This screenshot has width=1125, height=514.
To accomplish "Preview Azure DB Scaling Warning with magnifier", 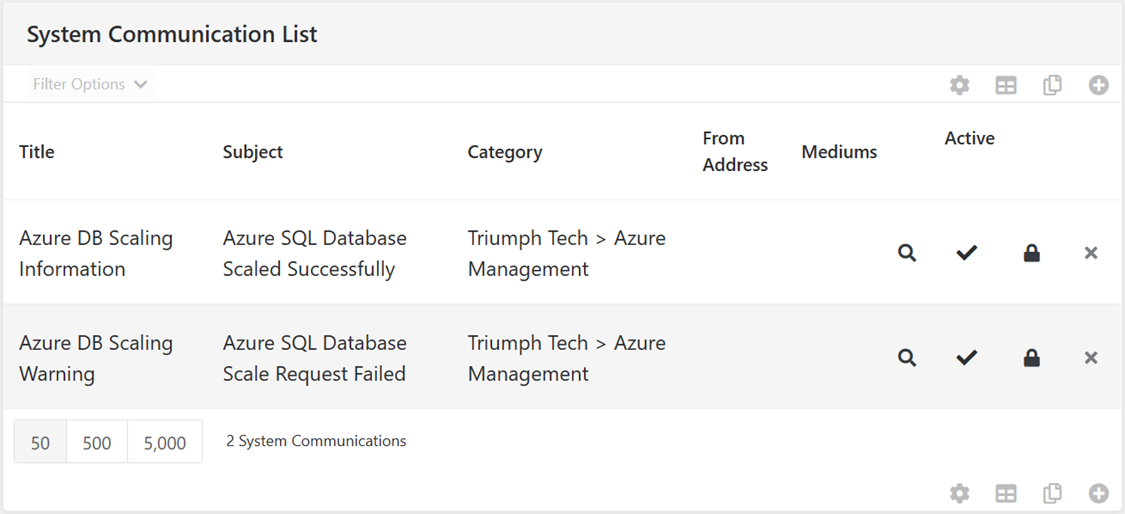I will [907, 358].
